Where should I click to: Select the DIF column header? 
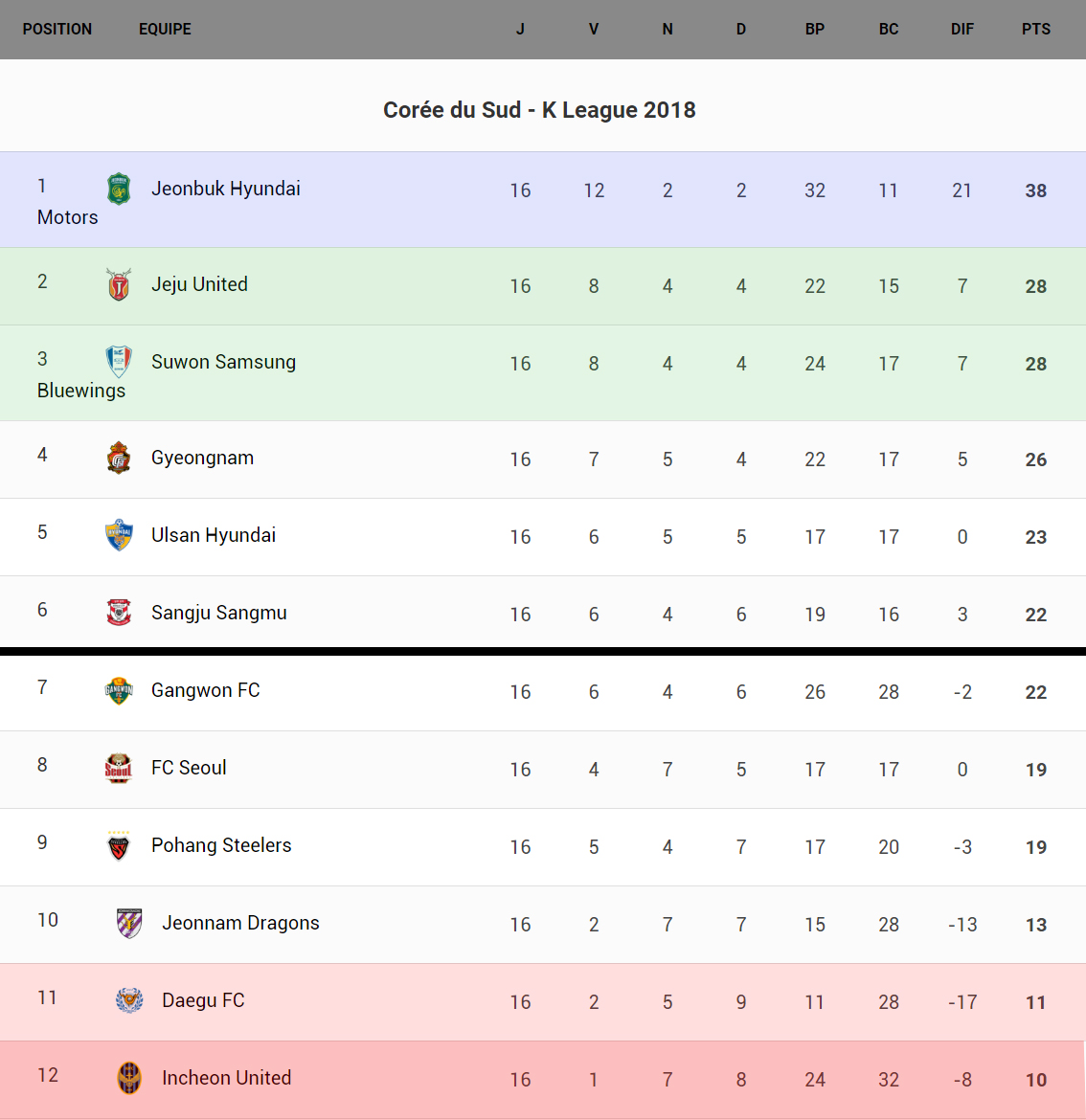962,30
